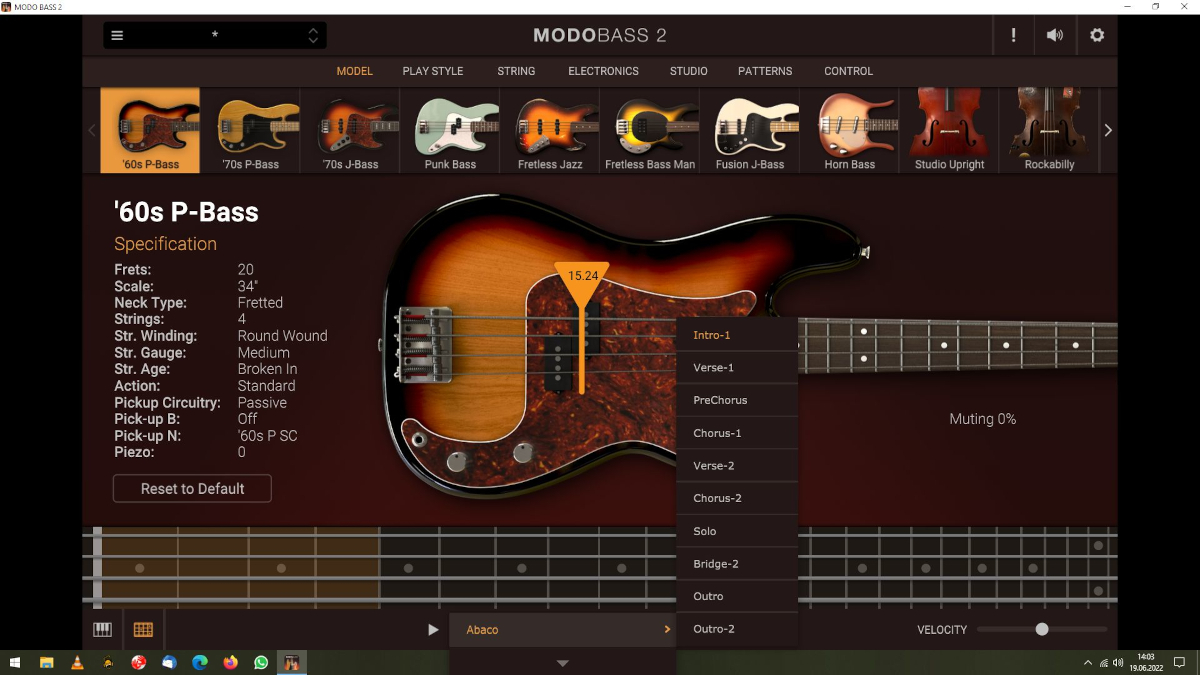Click the preset up/down stepper arrows
The image size is (1200, 675).
click(313, 36)
